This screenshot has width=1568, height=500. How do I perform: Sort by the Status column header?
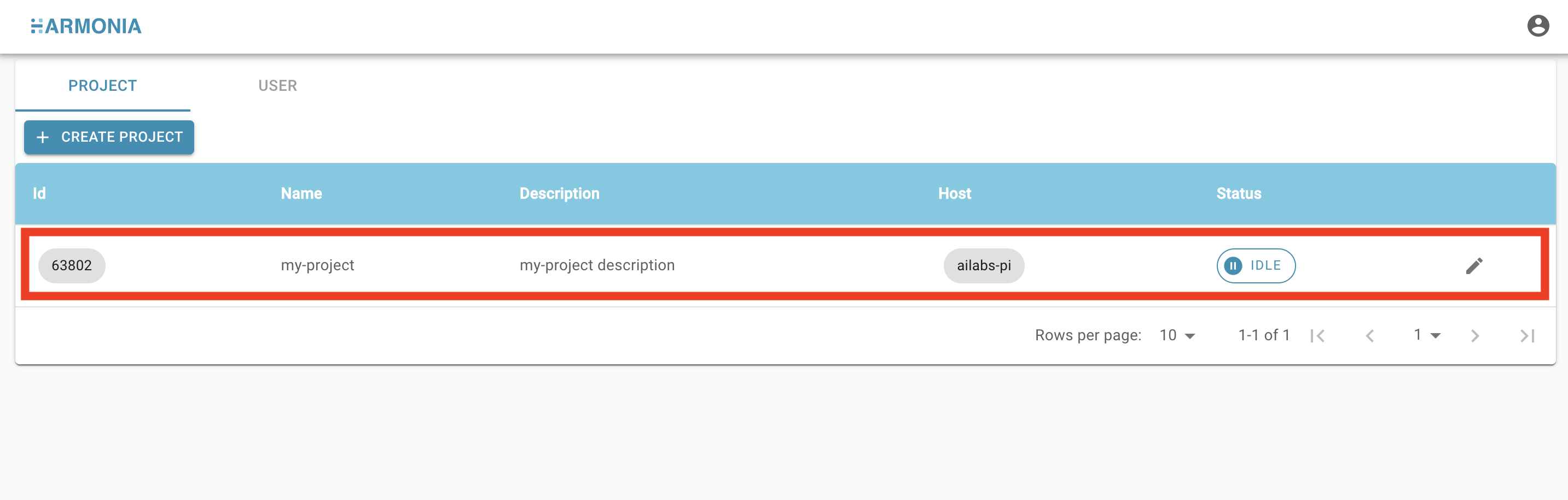pos(1239,194)
